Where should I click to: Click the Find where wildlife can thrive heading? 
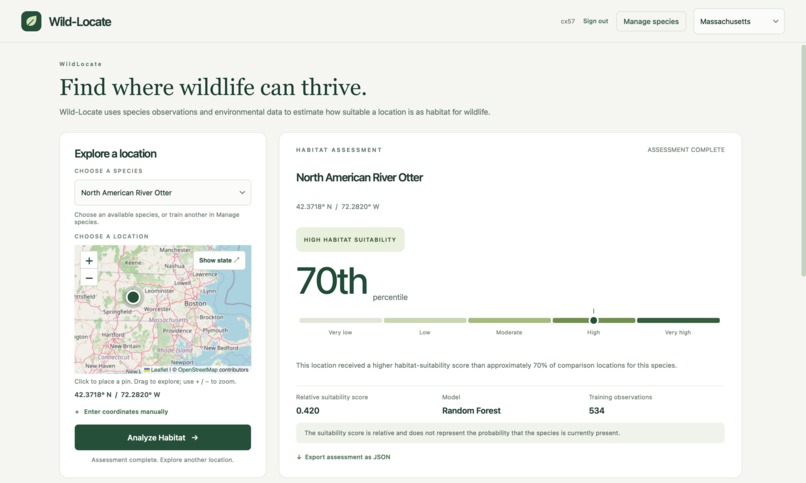tap(213, 87)
